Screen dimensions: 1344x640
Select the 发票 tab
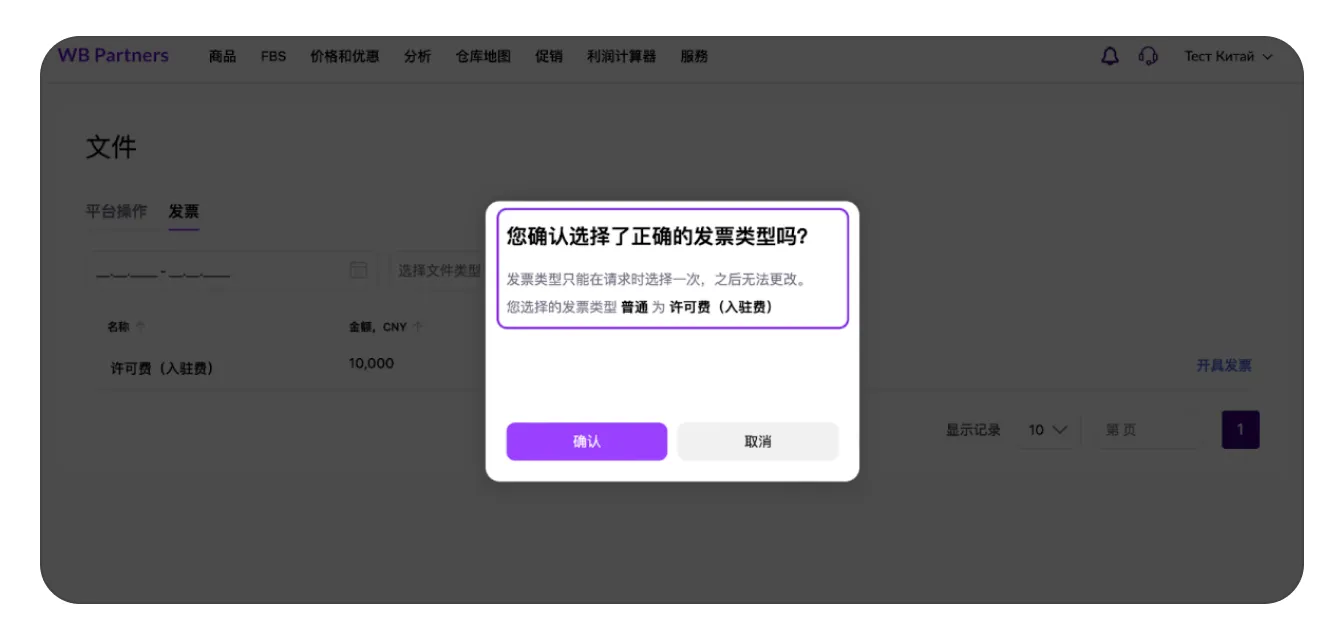pos(183,211)
